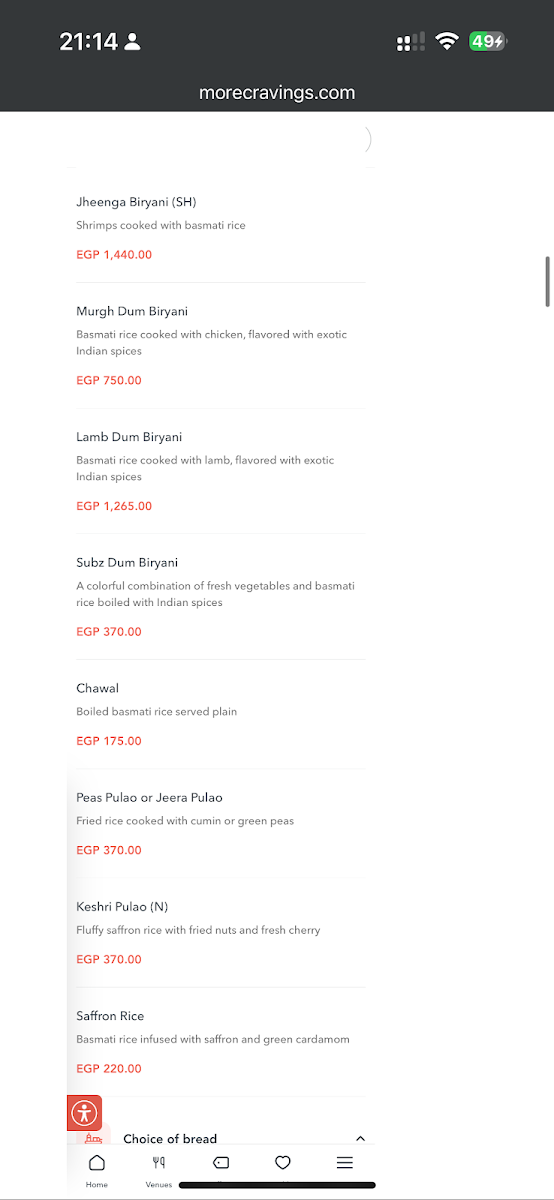554x1200 pixels.
Task: Open the accessibility widget icon
Action: pos(84,1112)
